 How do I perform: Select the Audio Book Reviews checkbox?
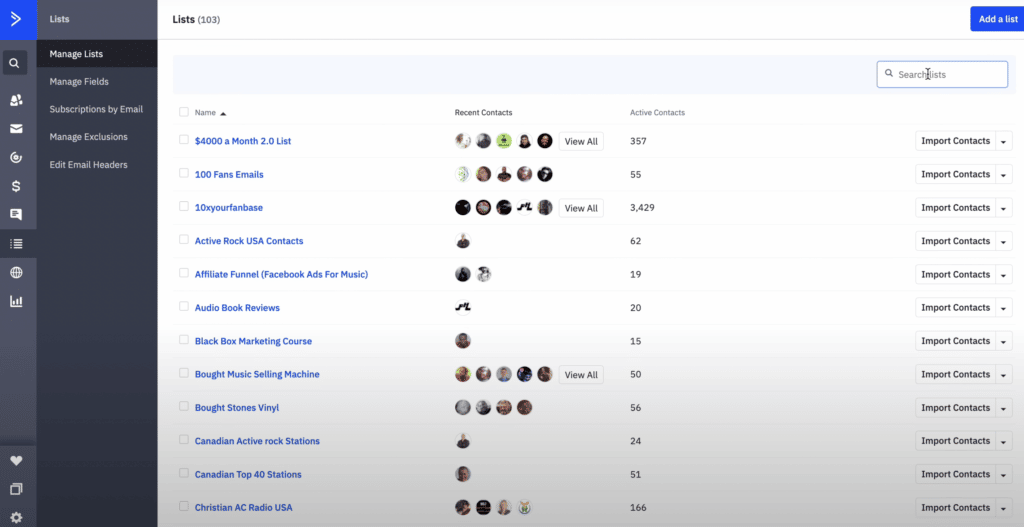click(x=184, y=306)
